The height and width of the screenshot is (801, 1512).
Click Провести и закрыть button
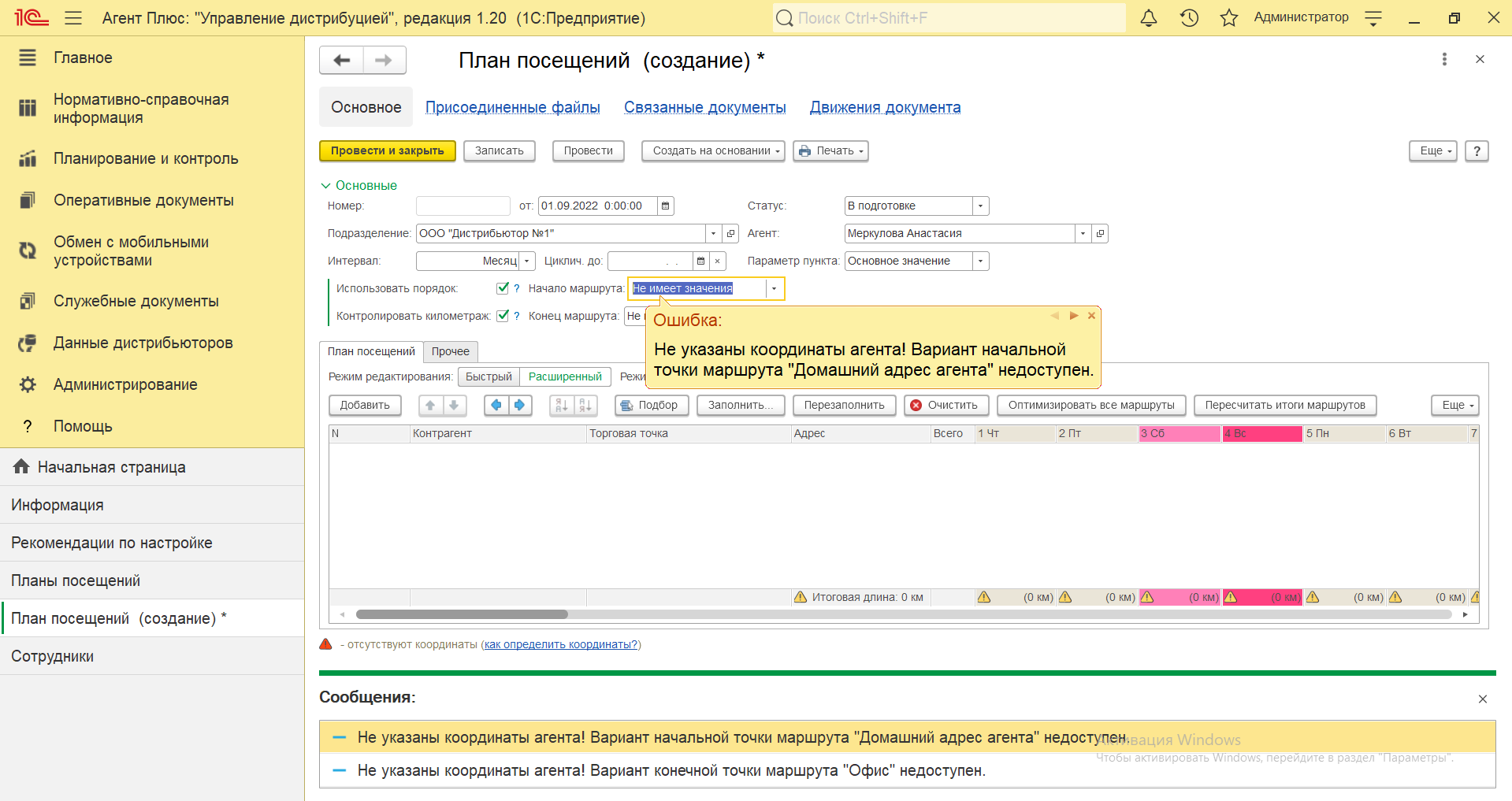tap(388, 150)
